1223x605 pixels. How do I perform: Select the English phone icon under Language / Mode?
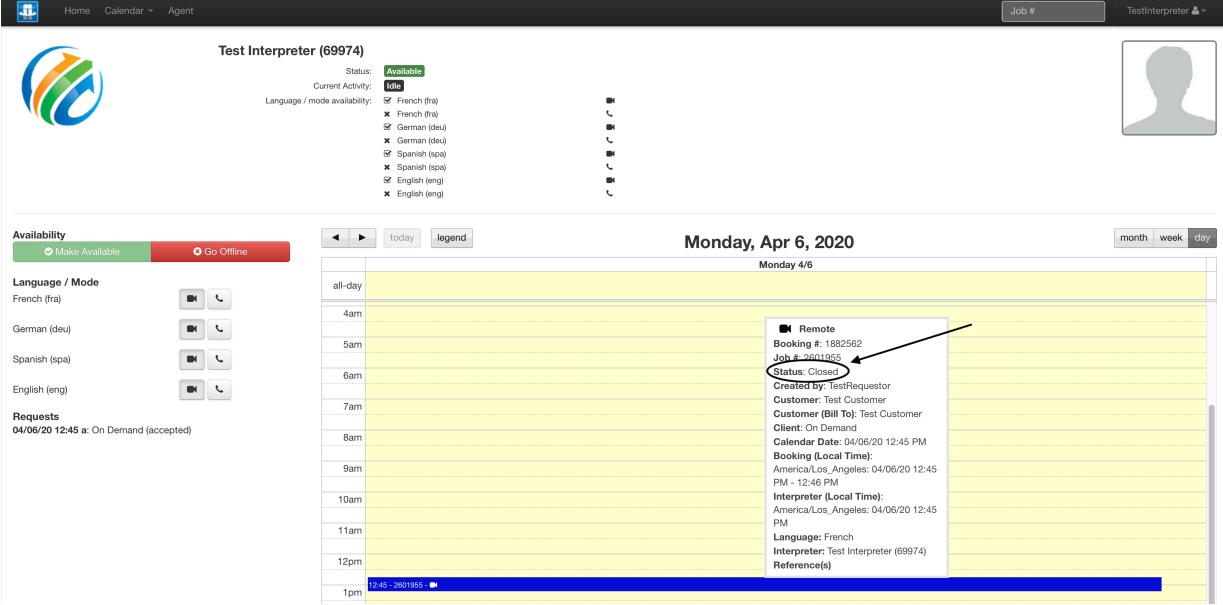point(219,389)
